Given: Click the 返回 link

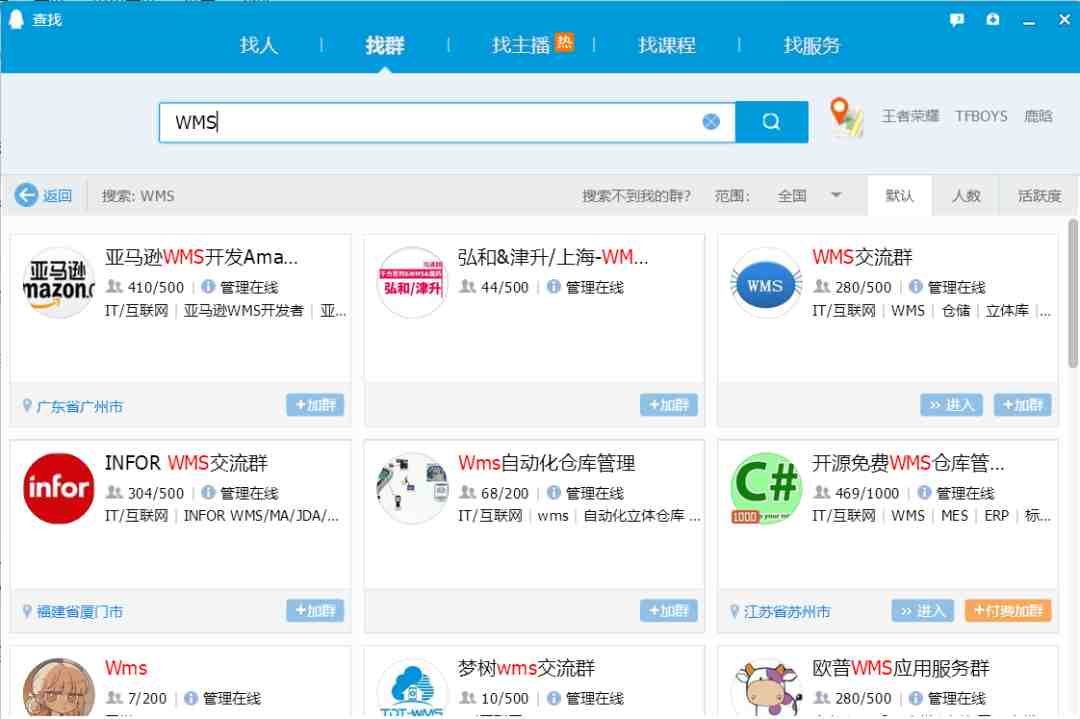Looking at the screenshot, I should (x=57, y=196).
